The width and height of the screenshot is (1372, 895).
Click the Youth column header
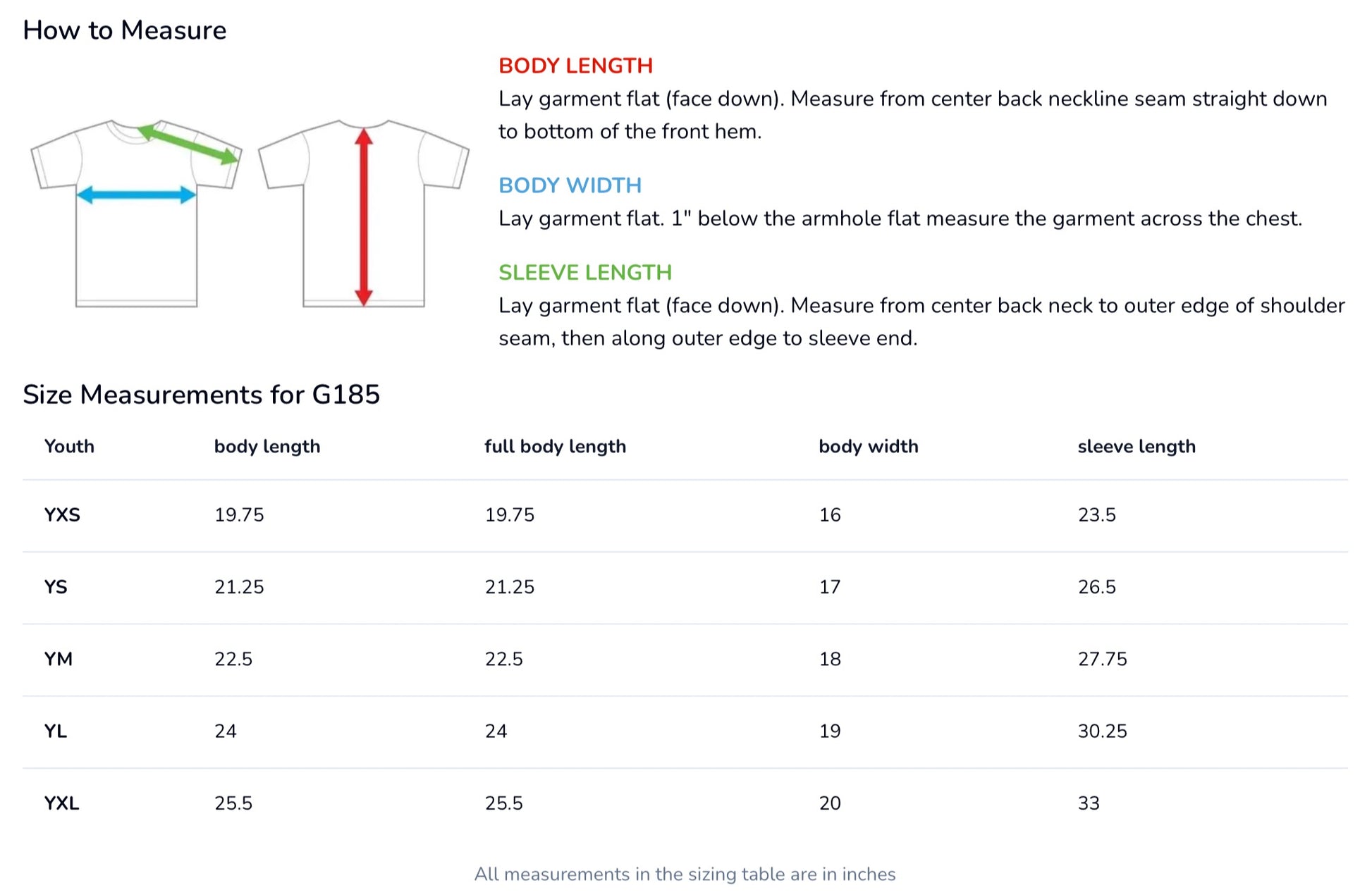coord(69,446)
